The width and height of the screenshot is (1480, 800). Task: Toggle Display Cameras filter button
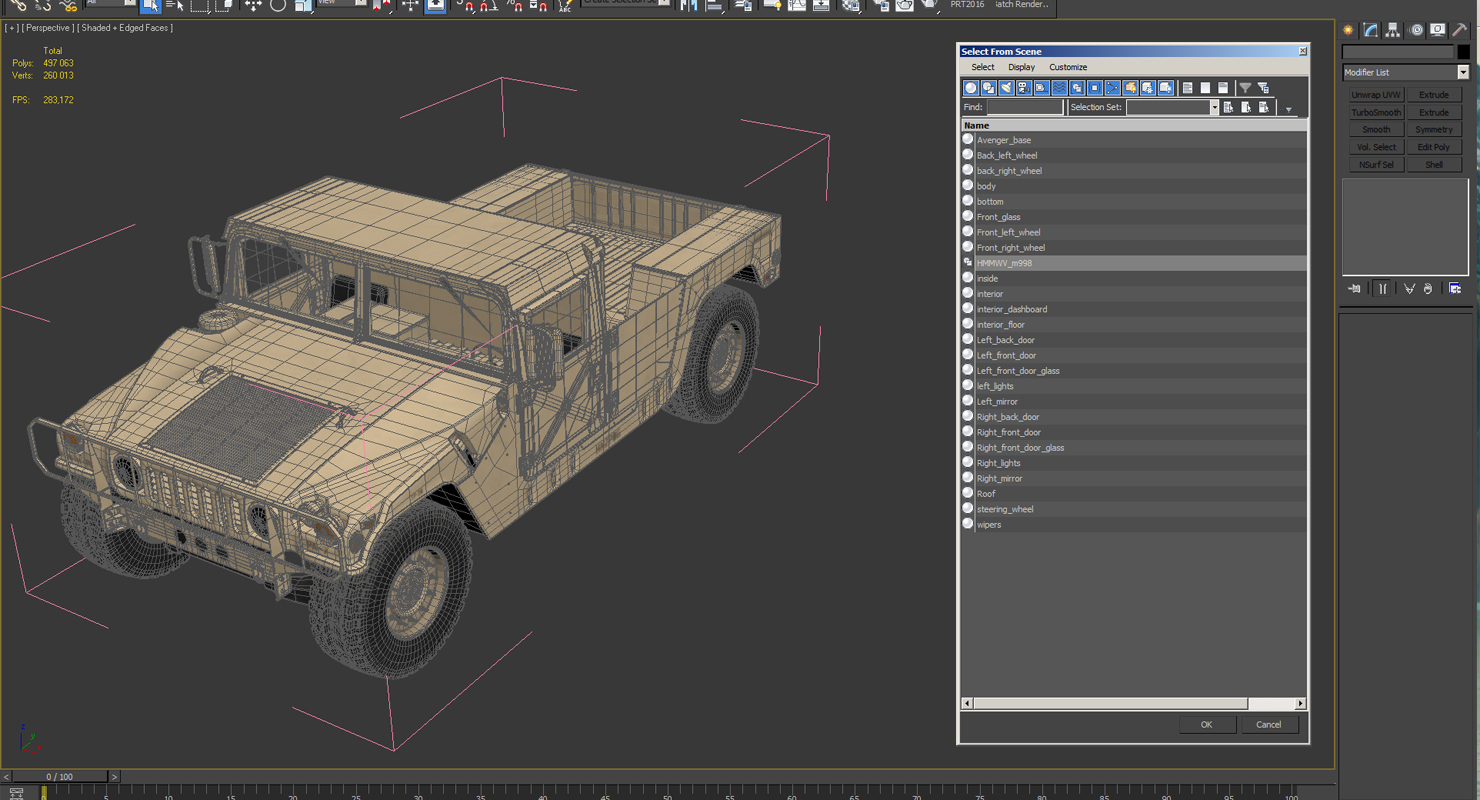[x=1023, y=88]
